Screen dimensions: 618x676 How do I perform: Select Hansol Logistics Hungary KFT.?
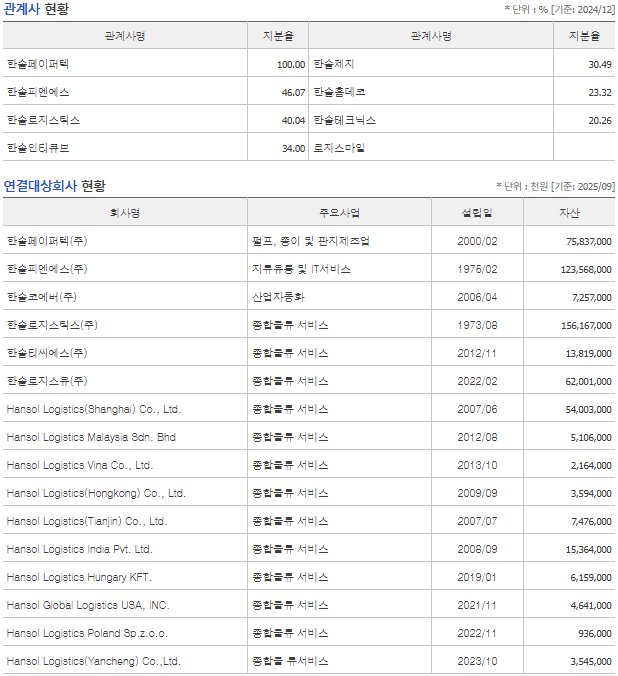click(79, 577)
